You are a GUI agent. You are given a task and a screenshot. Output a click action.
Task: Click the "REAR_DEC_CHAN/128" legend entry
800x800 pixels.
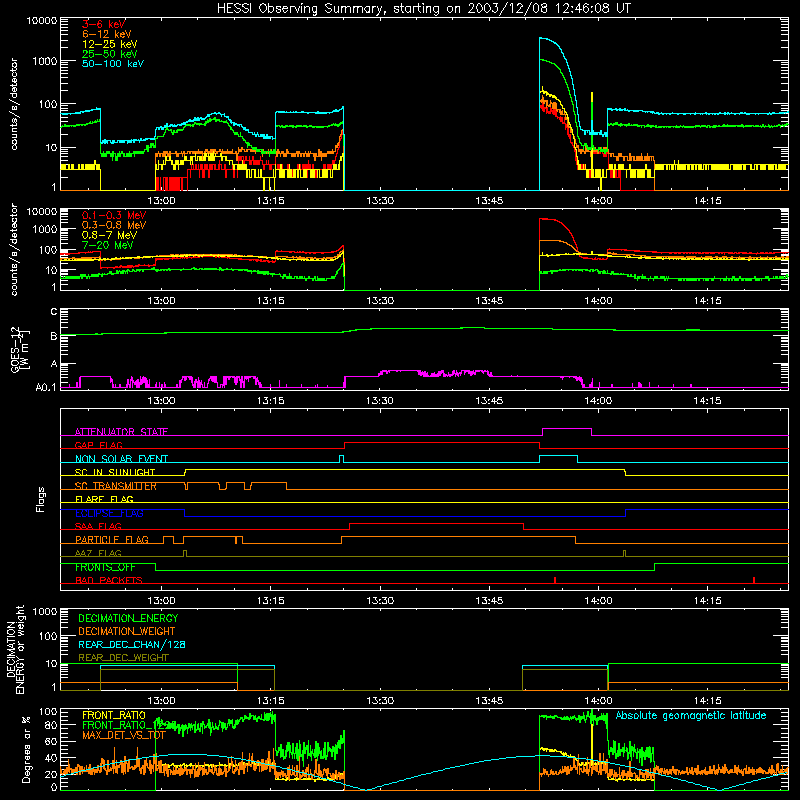pos(132,644)
